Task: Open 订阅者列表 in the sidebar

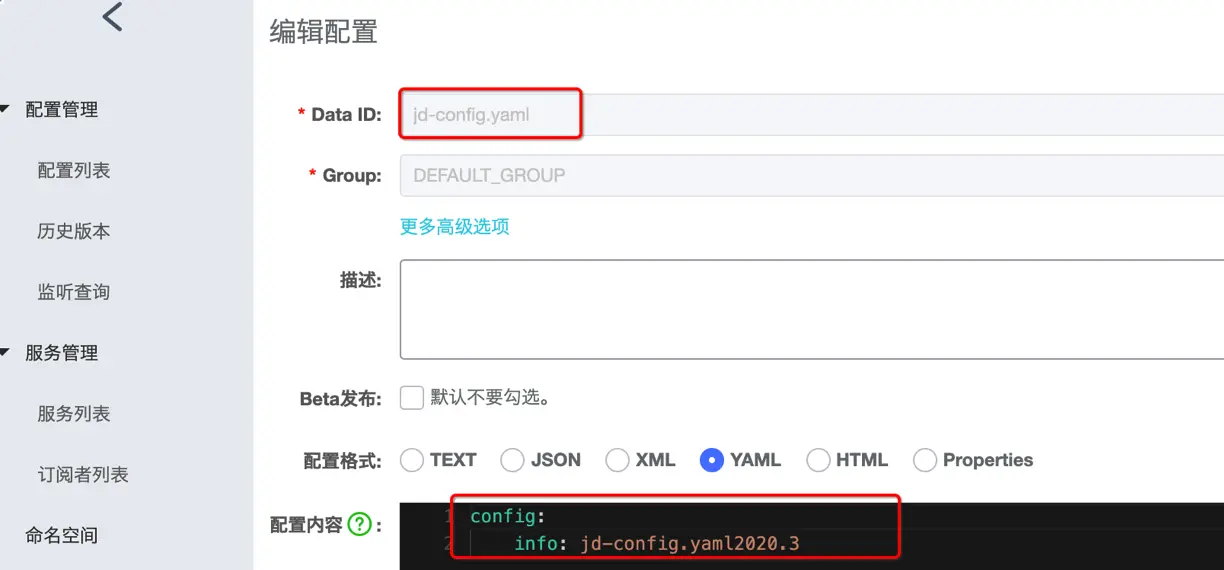Action: click(x=83, y=475)
